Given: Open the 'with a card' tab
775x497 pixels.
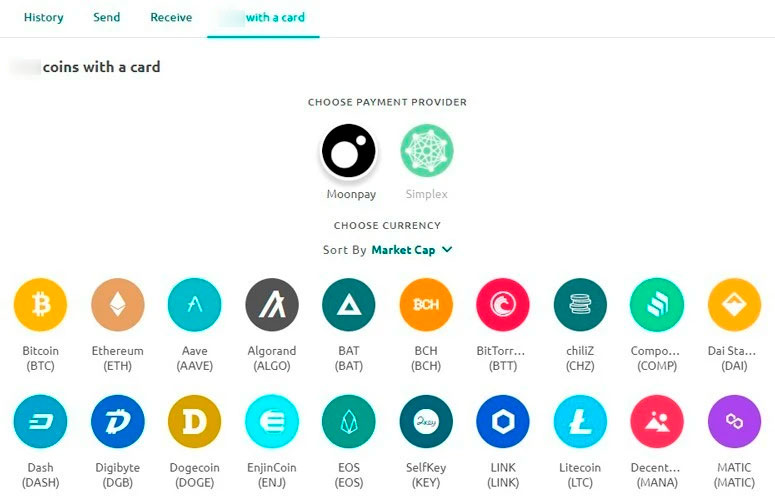Looking at the screenshot, I should [x=263, y=17].
